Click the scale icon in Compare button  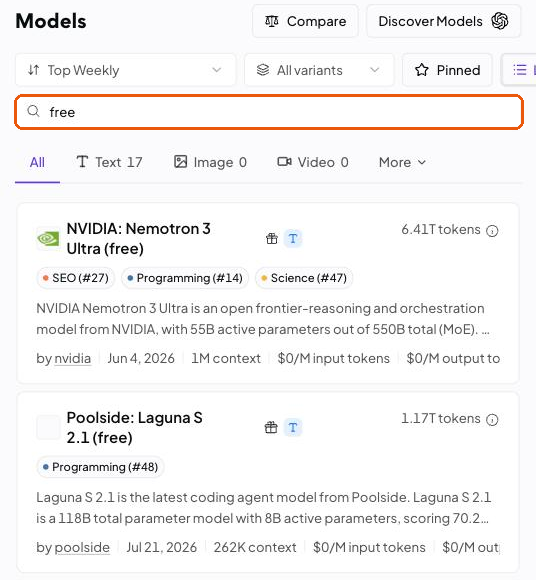pos(272,21)
